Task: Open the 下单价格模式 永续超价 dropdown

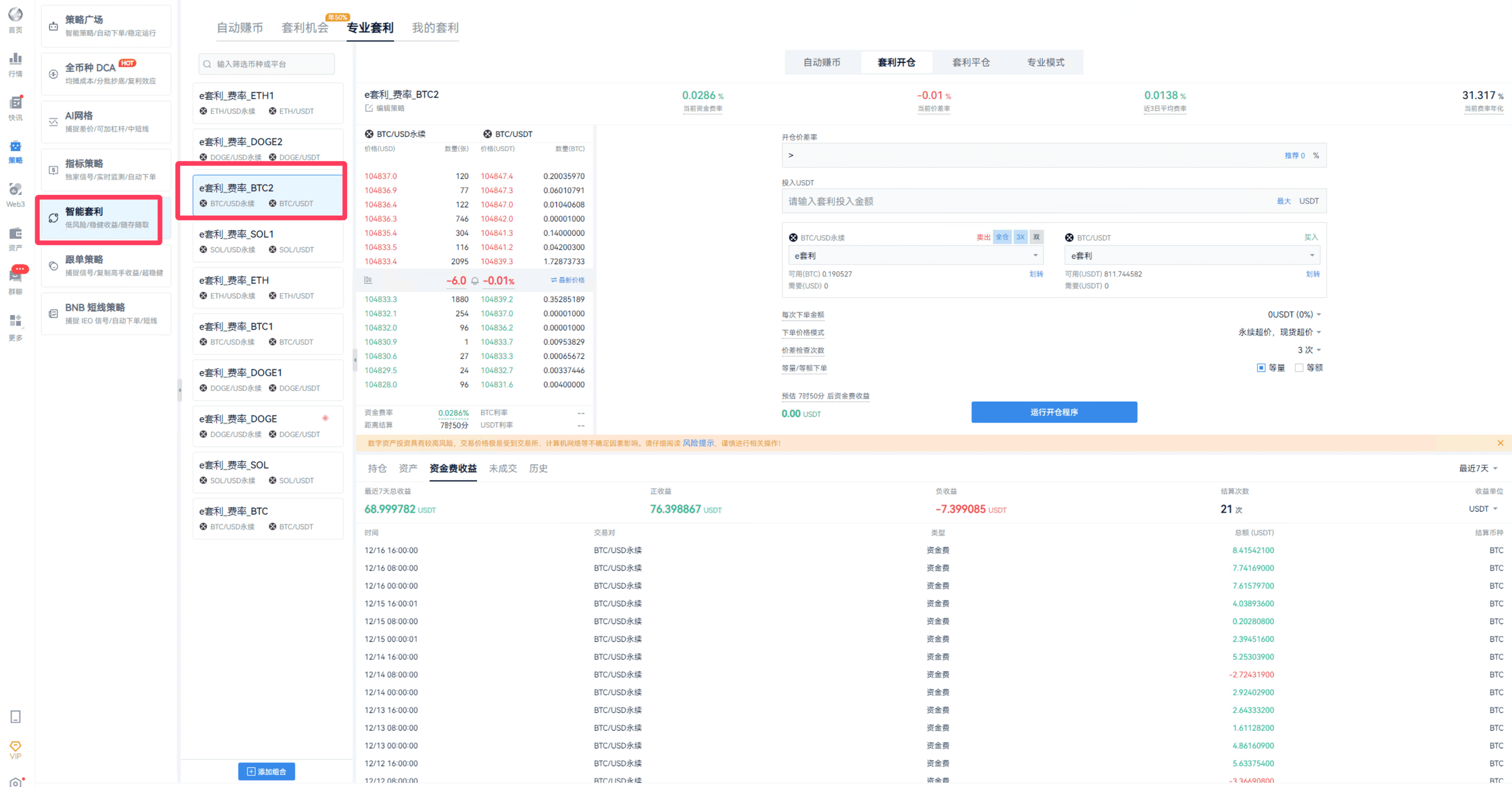Action: [1279, 332]
